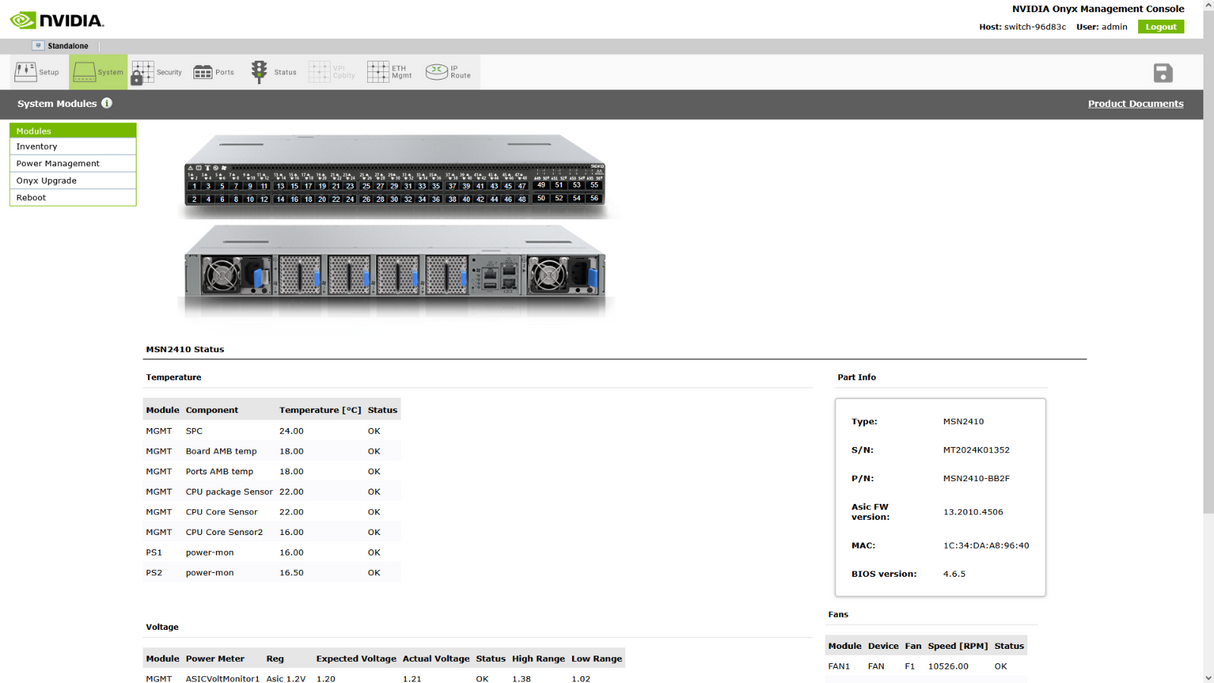This screenshot has width=1214, height=683.
Task: Click the Low Range column header
Action: coord(596,659)
